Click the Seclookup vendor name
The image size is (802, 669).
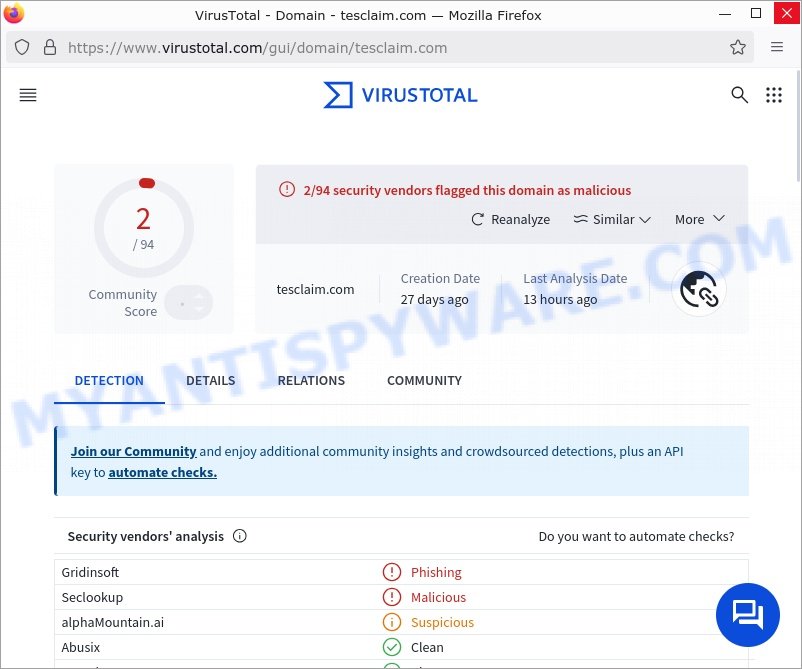(x=92, y=597)
